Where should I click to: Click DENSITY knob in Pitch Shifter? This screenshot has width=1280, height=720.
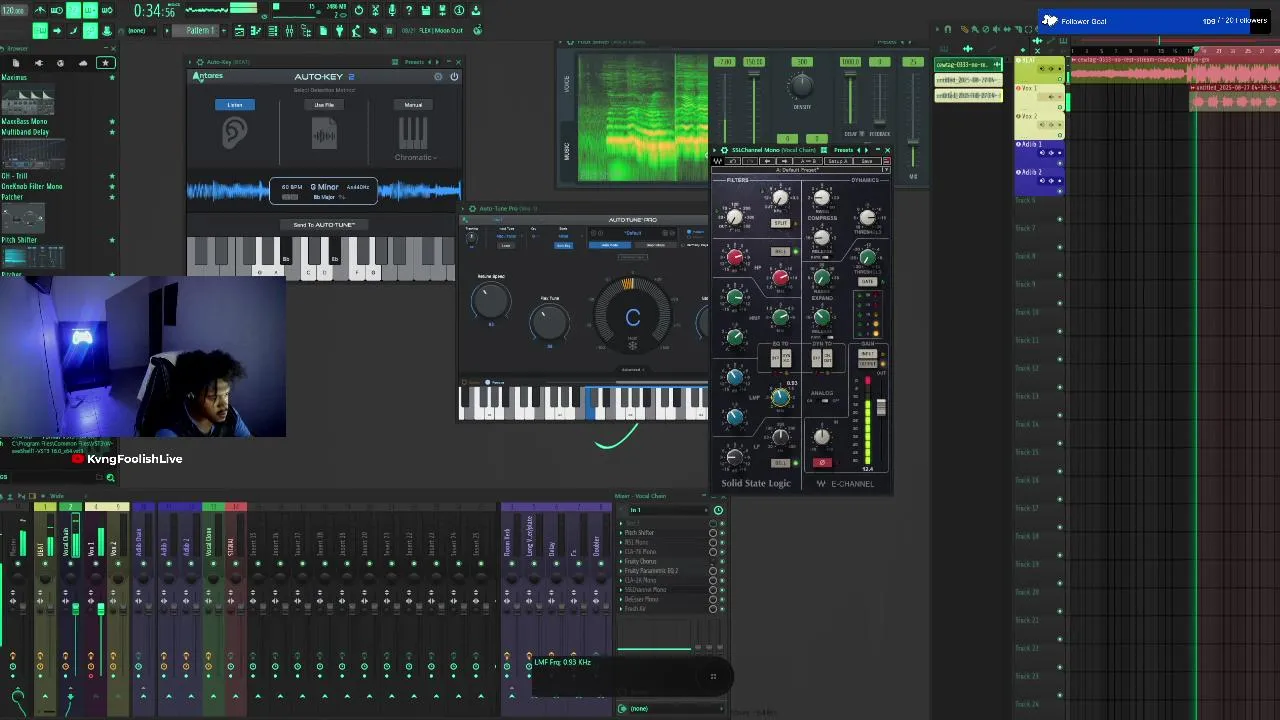click(x=802, y=86)
